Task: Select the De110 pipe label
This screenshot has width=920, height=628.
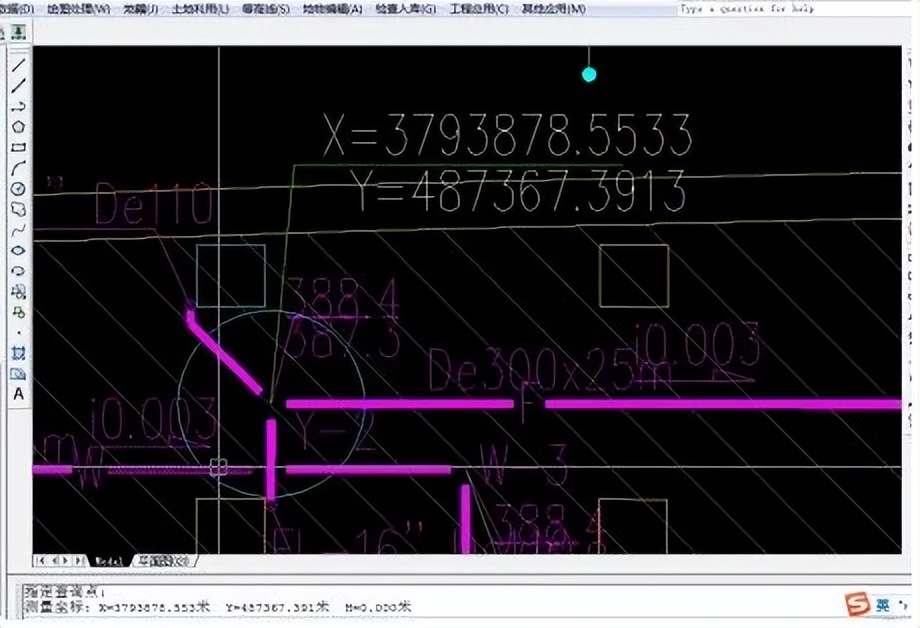Action: (153, 203)
